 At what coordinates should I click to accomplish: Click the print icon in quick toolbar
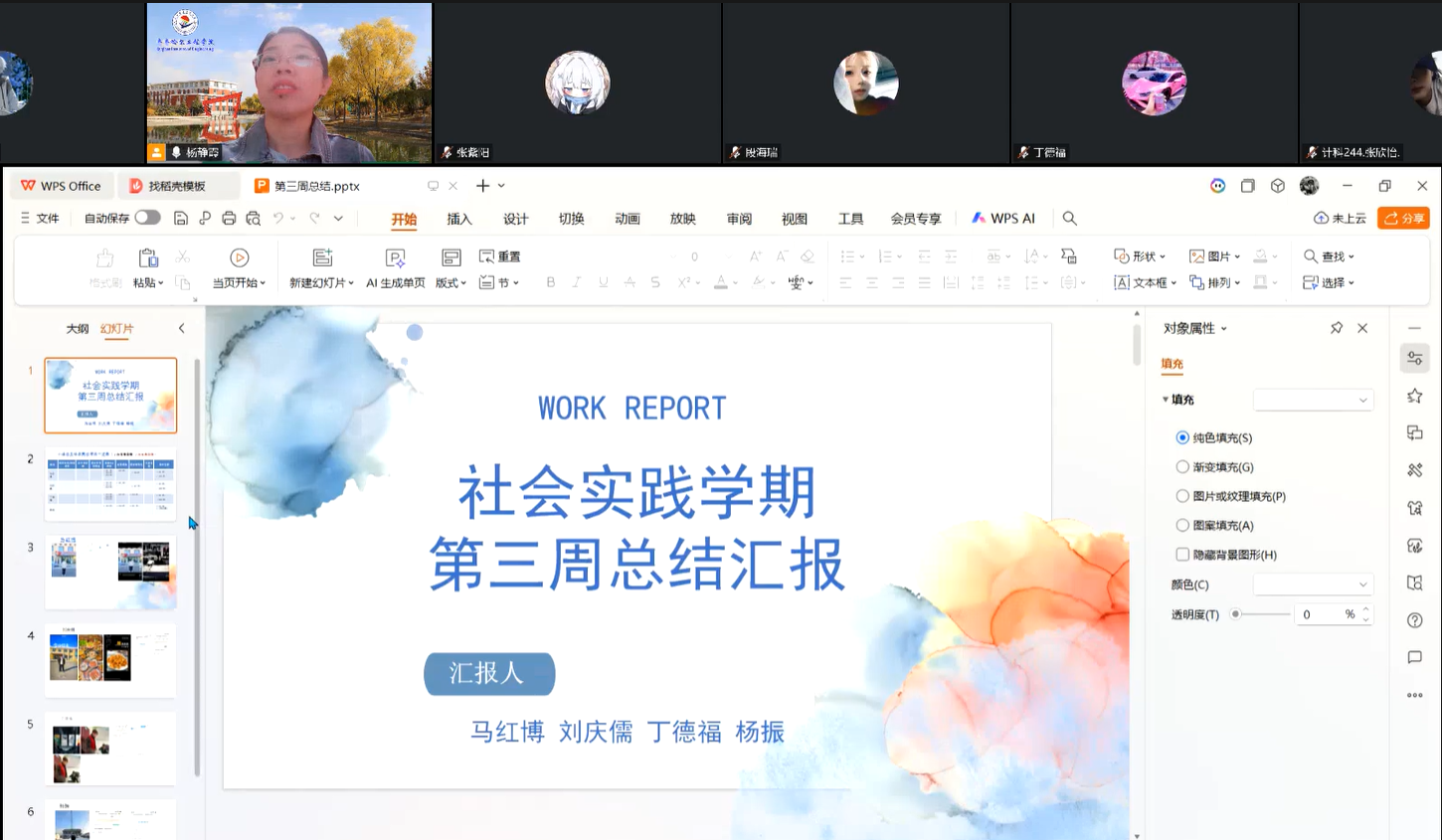click(229, 219)
